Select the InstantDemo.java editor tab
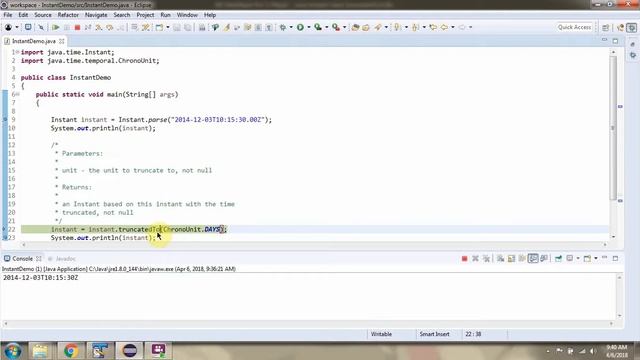 [x=33, y=41]
